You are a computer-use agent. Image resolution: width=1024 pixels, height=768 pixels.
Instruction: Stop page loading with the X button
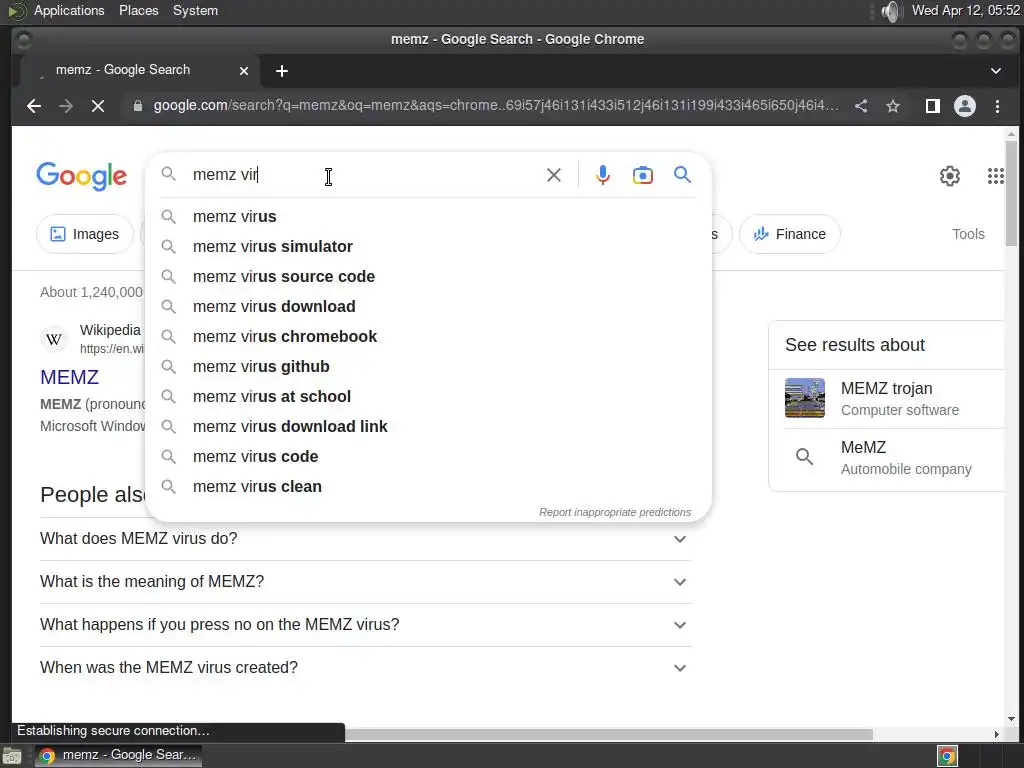(x=98, y=106)
